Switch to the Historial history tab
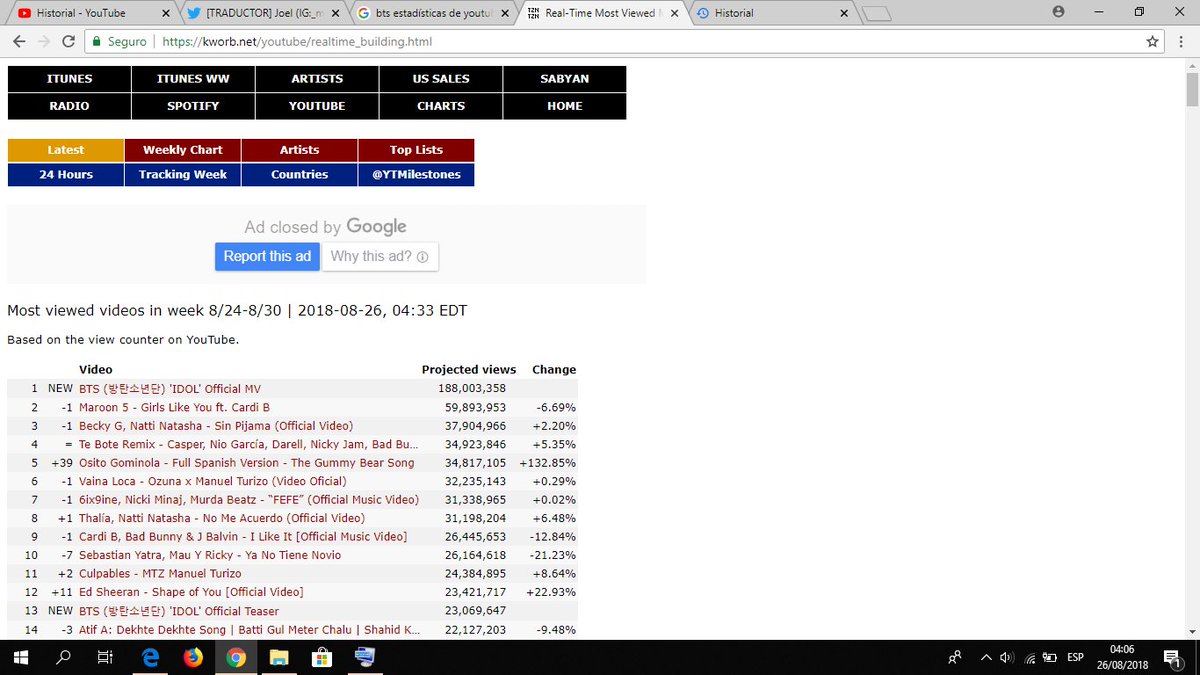The image size is (1200, 675). 772,13
